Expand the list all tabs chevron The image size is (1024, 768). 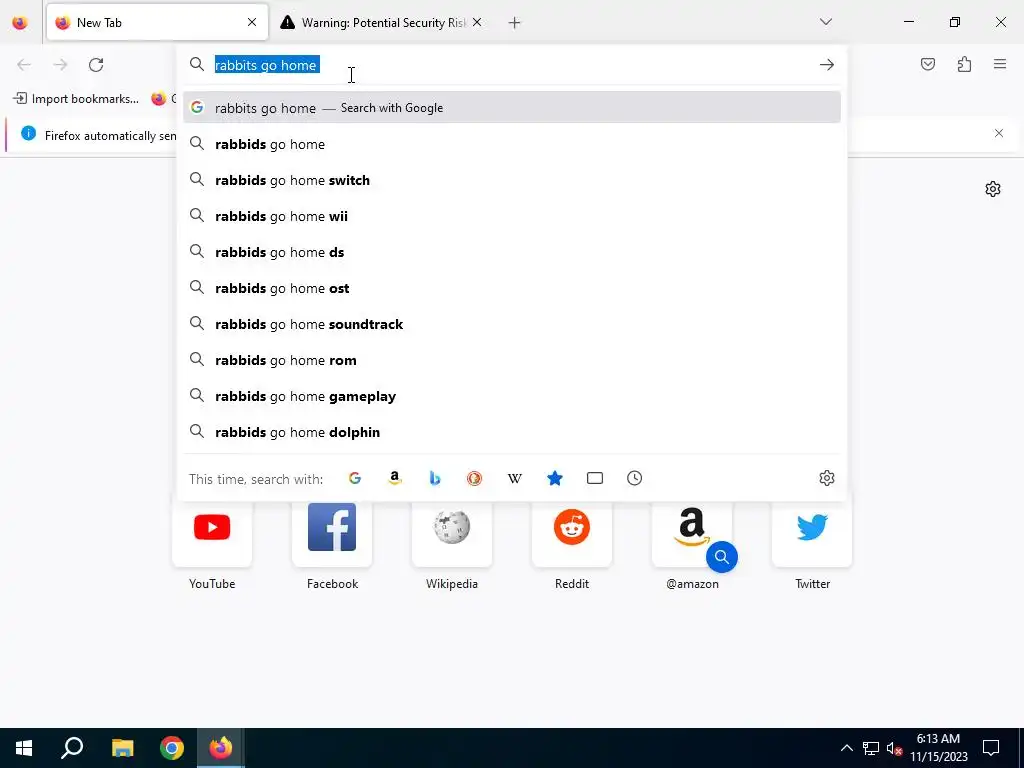pyautogui.click(x=825, y=22)
